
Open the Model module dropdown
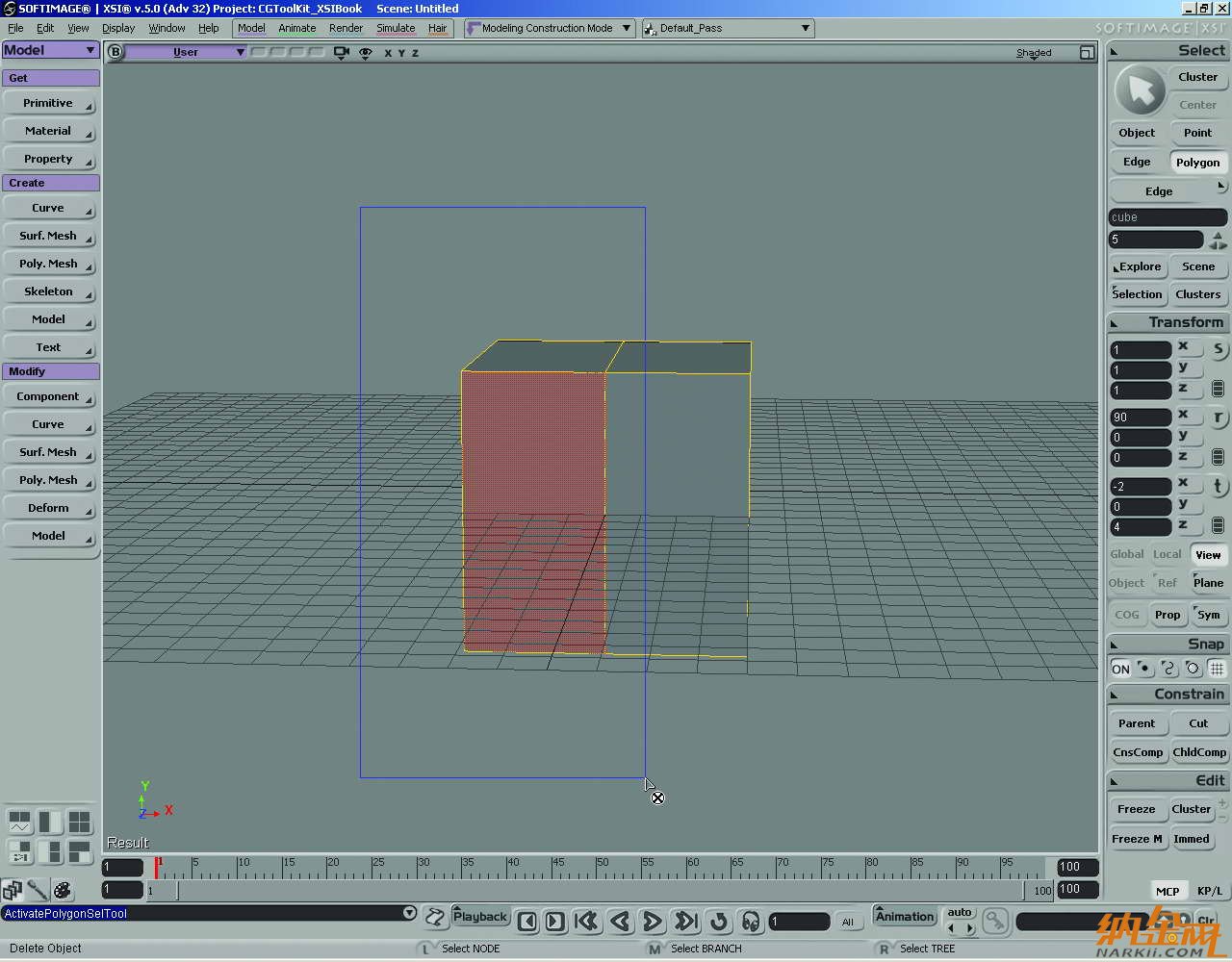tap(50, 50)
